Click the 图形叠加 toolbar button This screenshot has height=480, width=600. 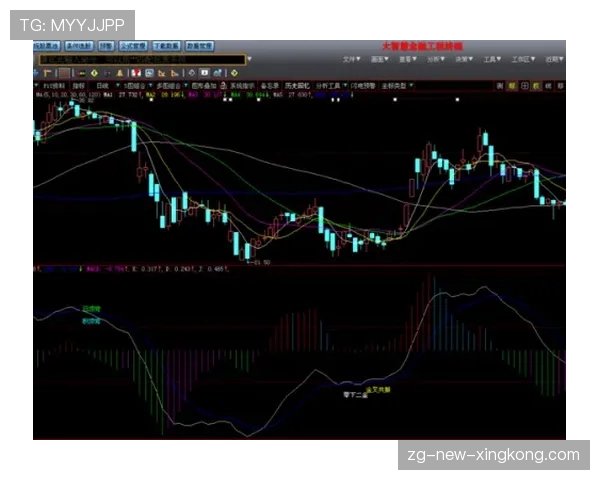pyautogui.click(x=204, y=86)
